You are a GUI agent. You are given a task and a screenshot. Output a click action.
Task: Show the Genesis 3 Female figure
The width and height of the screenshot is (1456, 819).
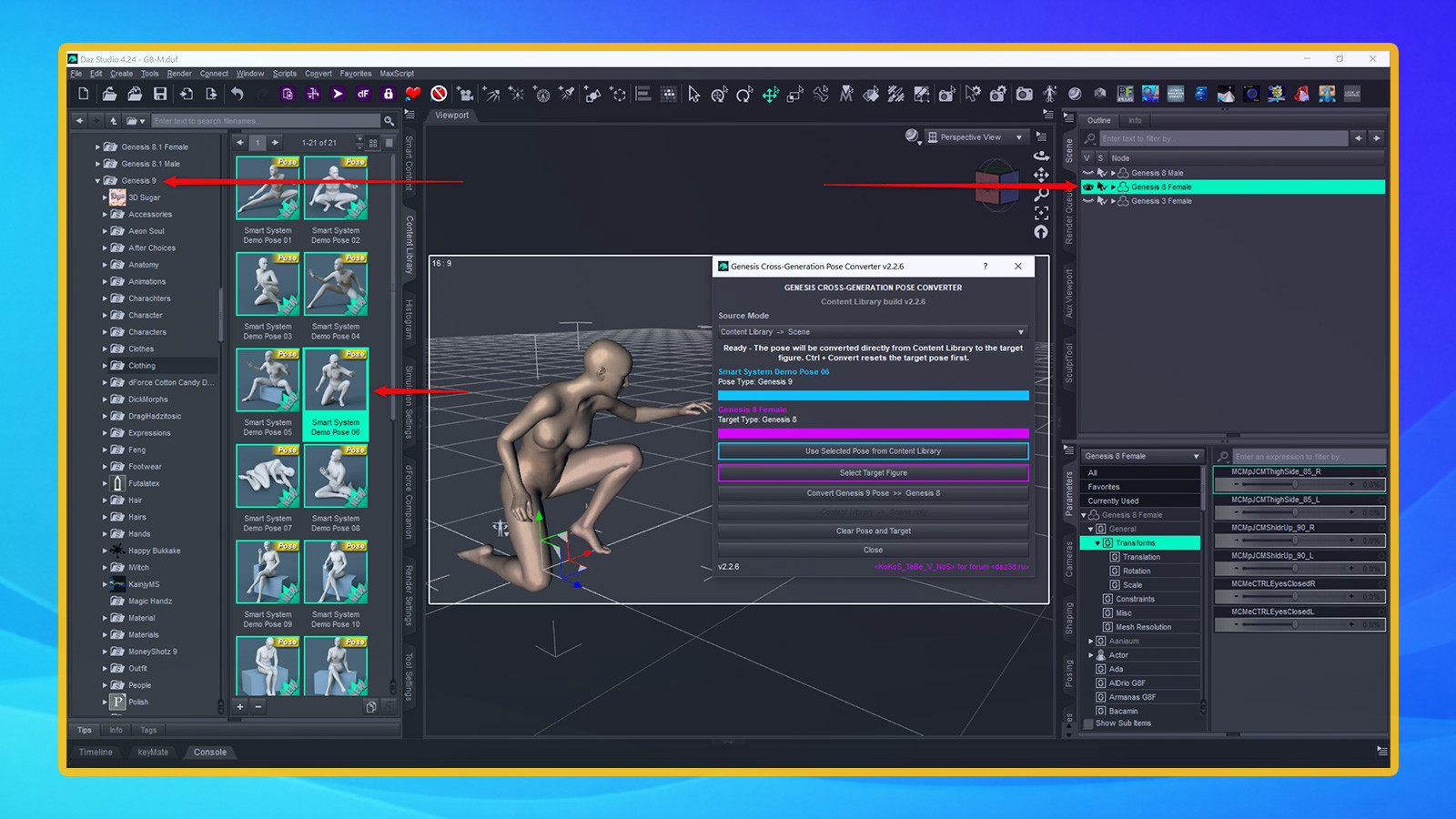(1087, 201)
